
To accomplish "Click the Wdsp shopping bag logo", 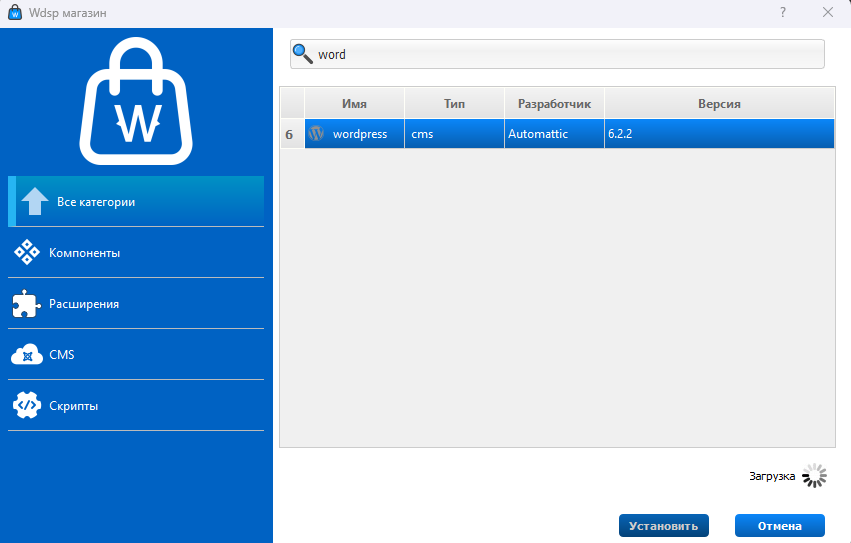I will 136,101.
